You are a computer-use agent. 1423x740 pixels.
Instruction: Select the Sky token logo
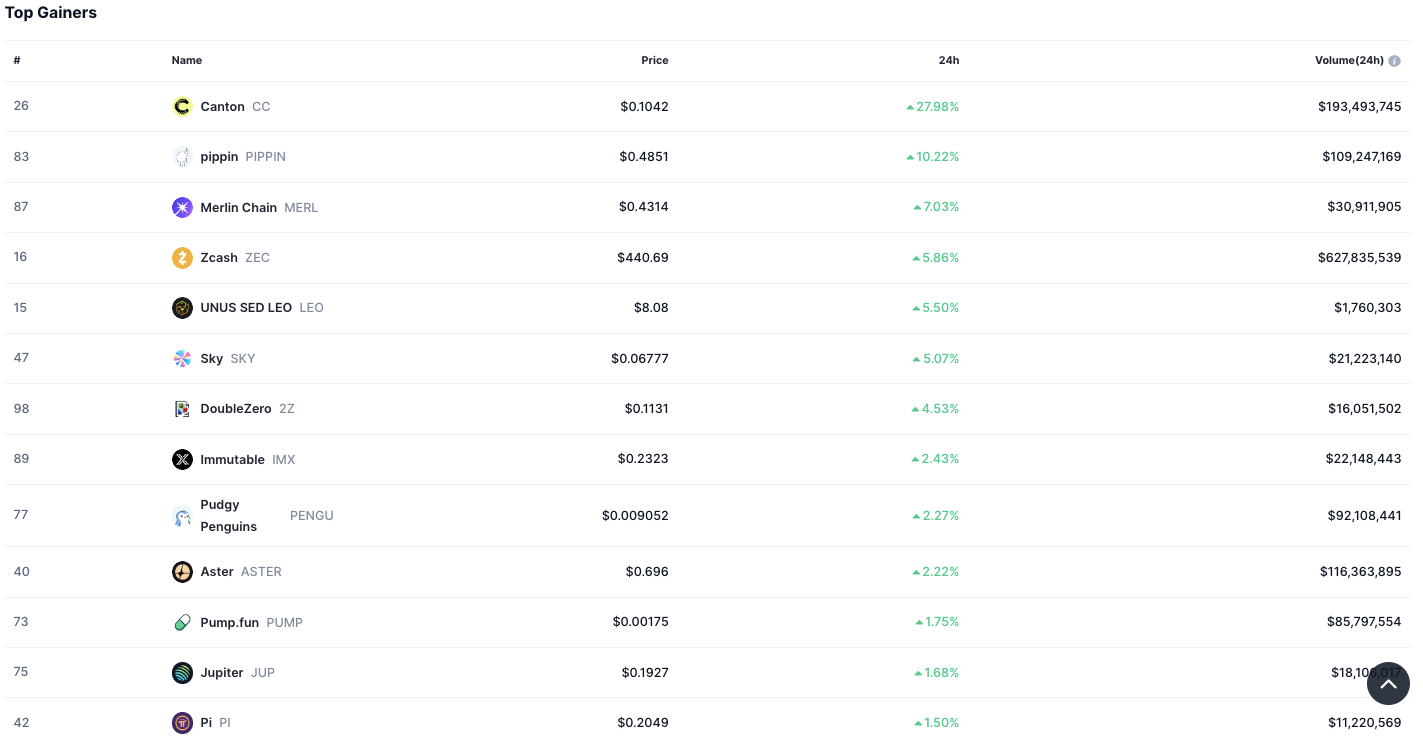click(x=182, y=358)
